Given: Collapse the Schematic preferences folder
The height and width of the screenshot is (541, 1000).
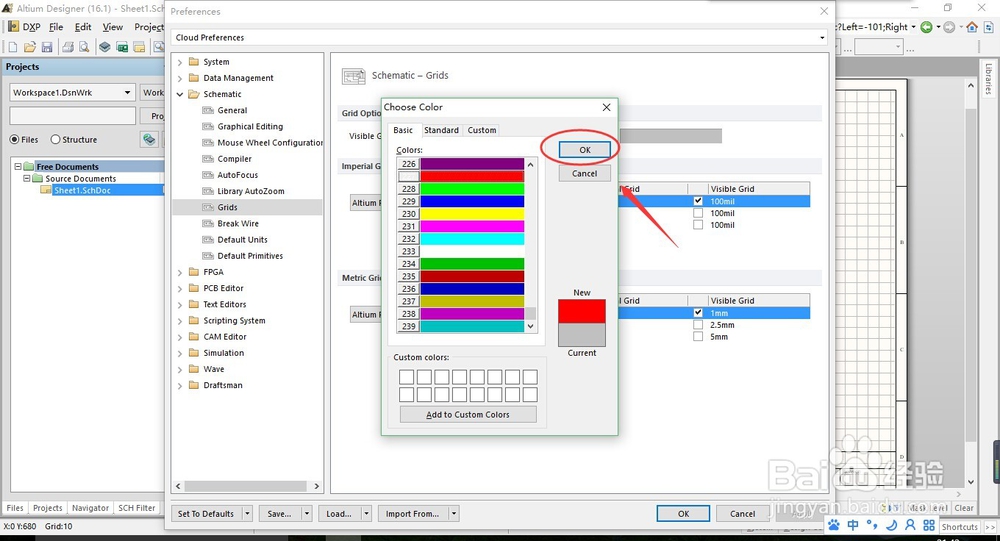Looking at the screenshot, I should [180, 94].
